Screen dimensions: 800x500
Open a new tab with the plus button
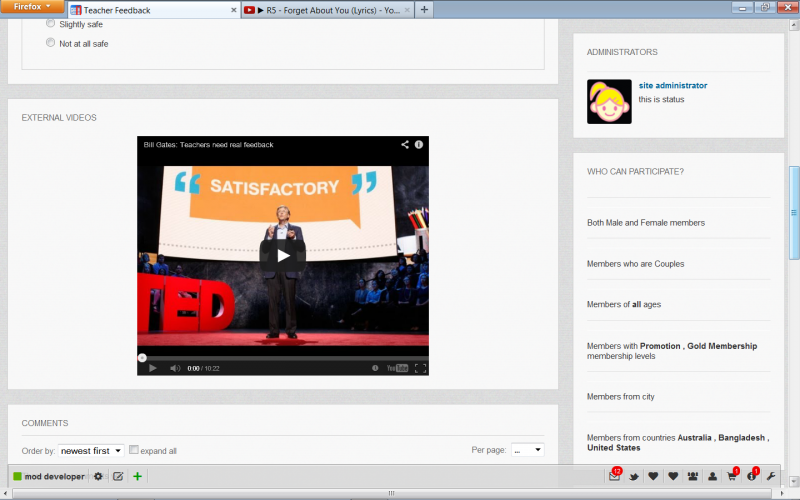coord(424,10)
